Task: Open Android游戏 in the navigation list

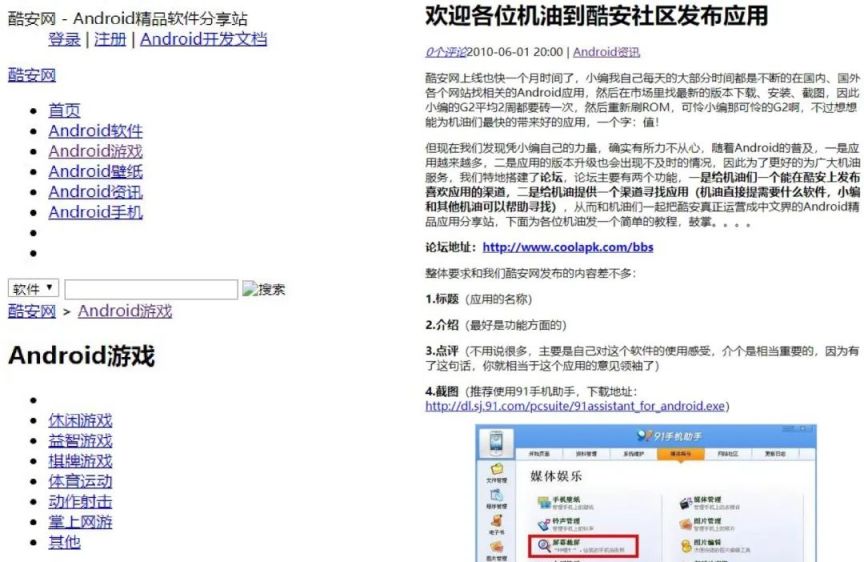Action: tap(95, 151)
